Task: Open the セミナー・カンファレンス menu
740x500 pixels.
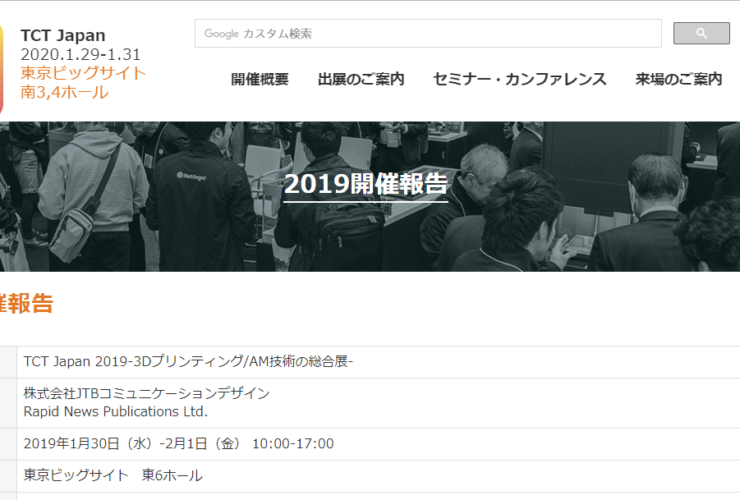Action: [x=520, y=79]
